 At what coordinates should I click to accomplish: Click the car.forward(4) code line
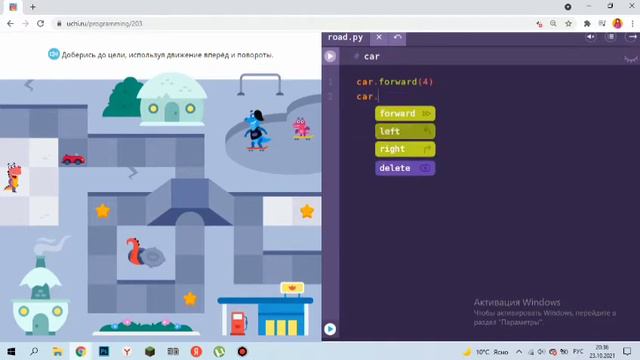(394, 82)
